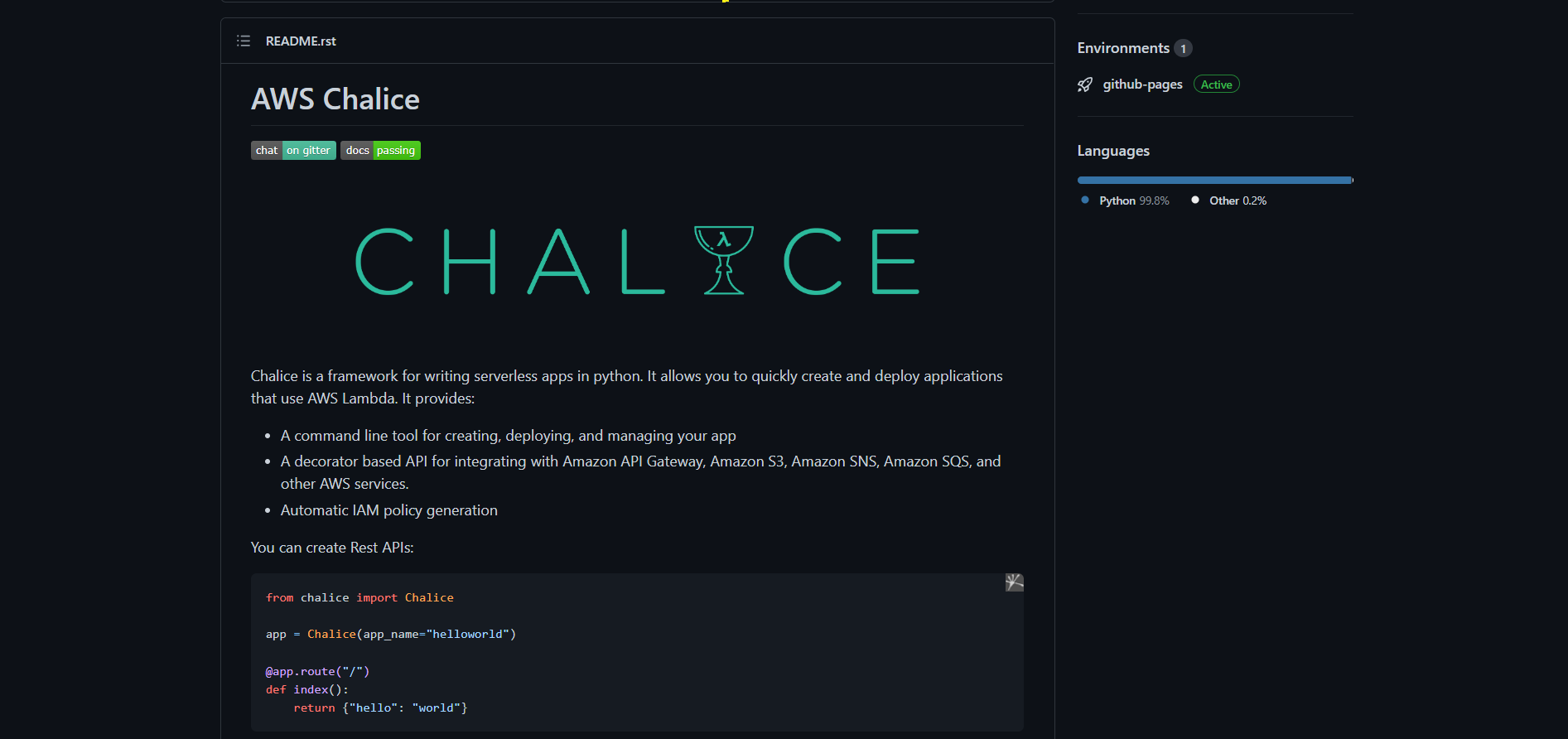Viewport: 1568px width, 739px height.
Task: Click the 'def index():' code line
Action: tap(307, 689)
